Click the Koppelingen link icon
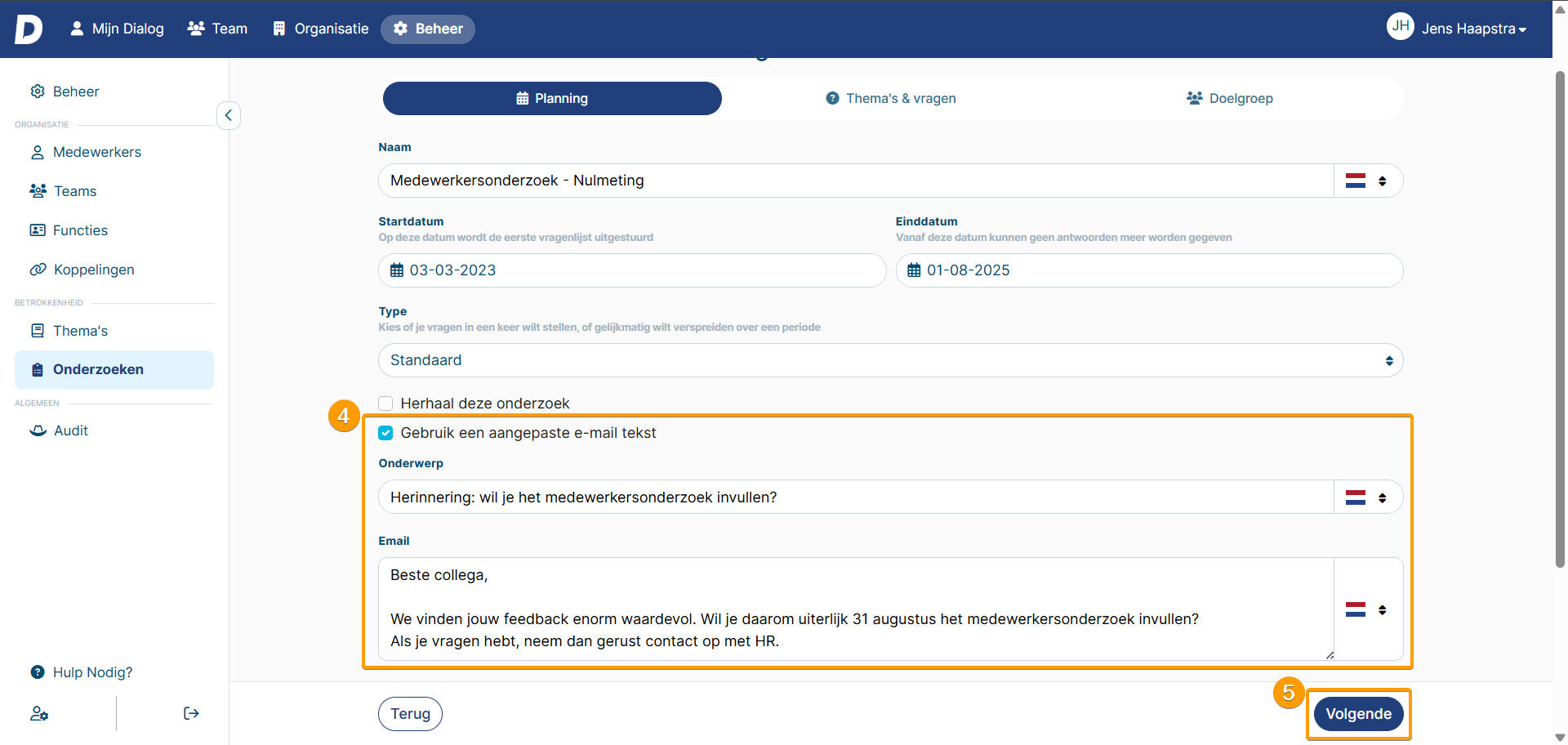 [x=38, y=270]
